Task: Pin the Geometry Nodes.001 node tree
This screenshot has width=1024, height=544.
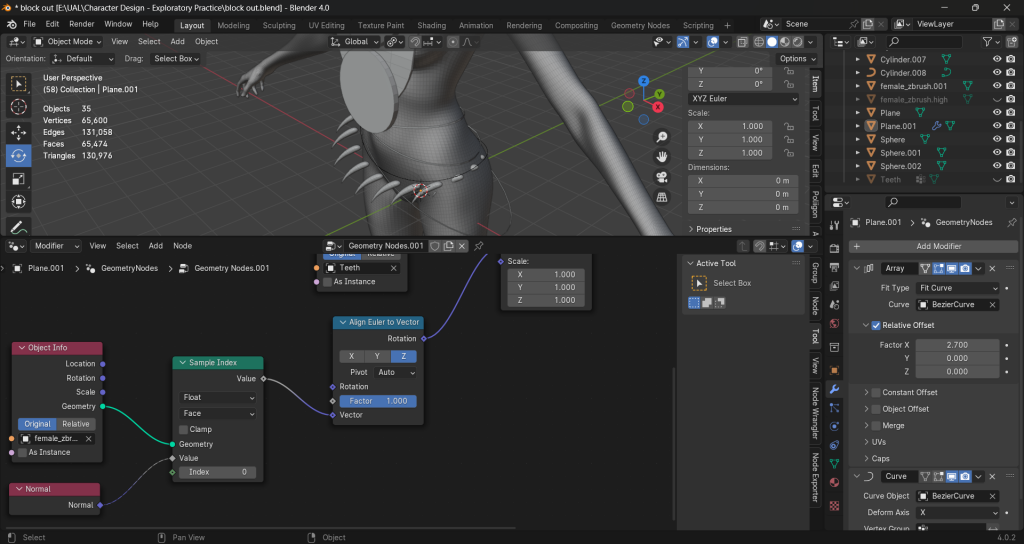Action: [479, 246]
